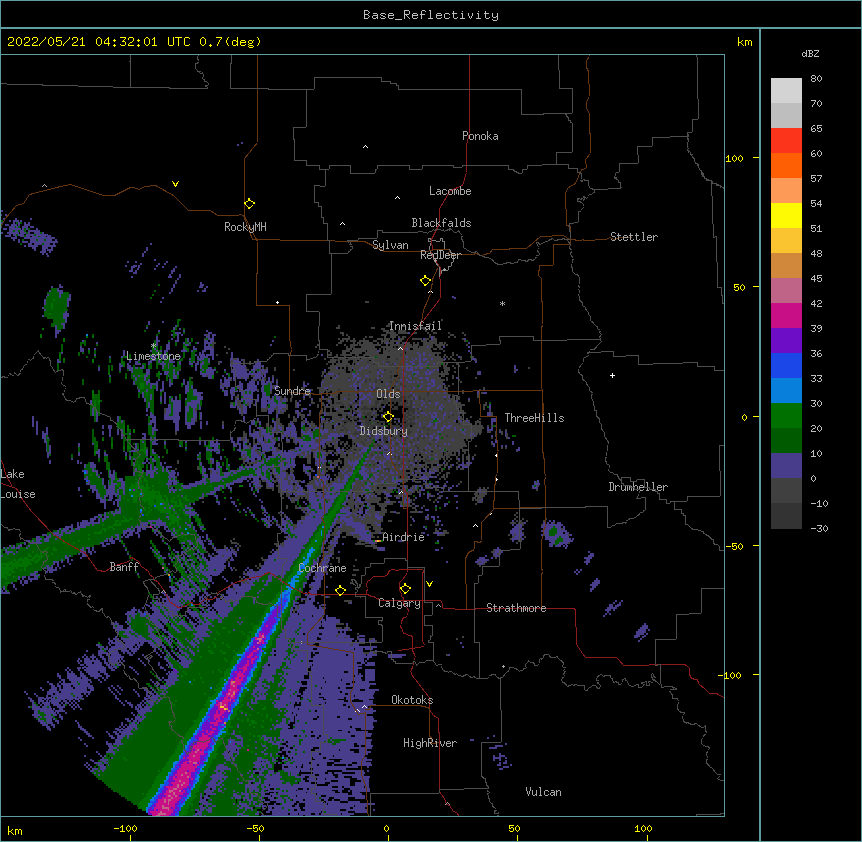Viewport: 862px width, 842px height.
Task: Click the Drumheller label
Action: pos(638,487)
